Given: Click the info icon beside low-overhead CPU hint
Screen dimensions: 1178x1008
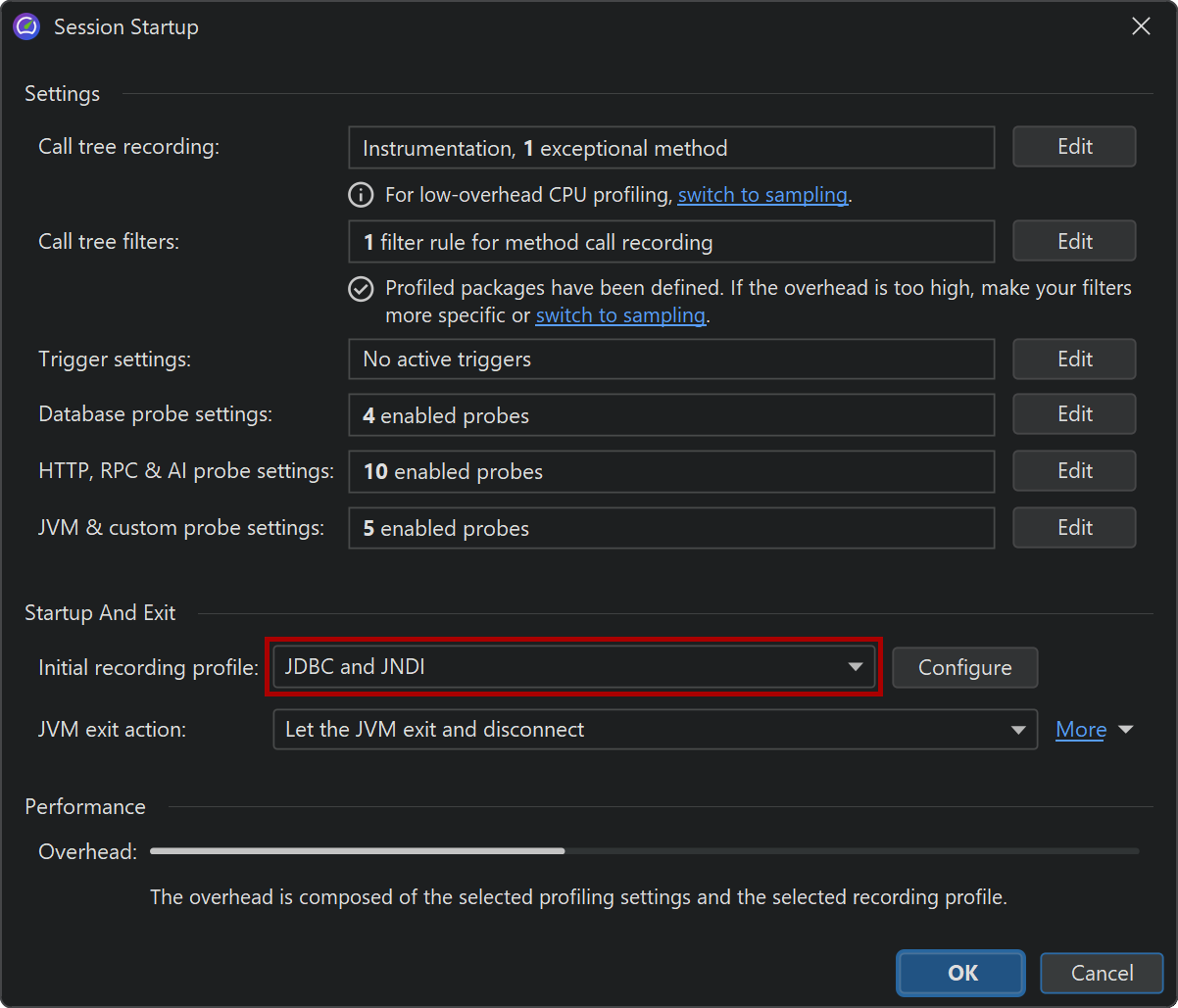Looking at the screenshot, I should (x=361, y=195).
